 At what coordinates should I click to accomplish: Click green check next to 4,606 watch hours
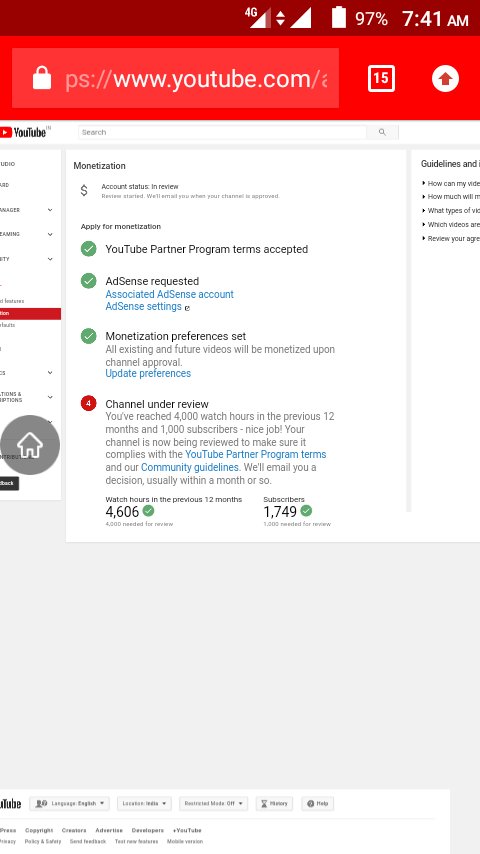click(148, 511)
